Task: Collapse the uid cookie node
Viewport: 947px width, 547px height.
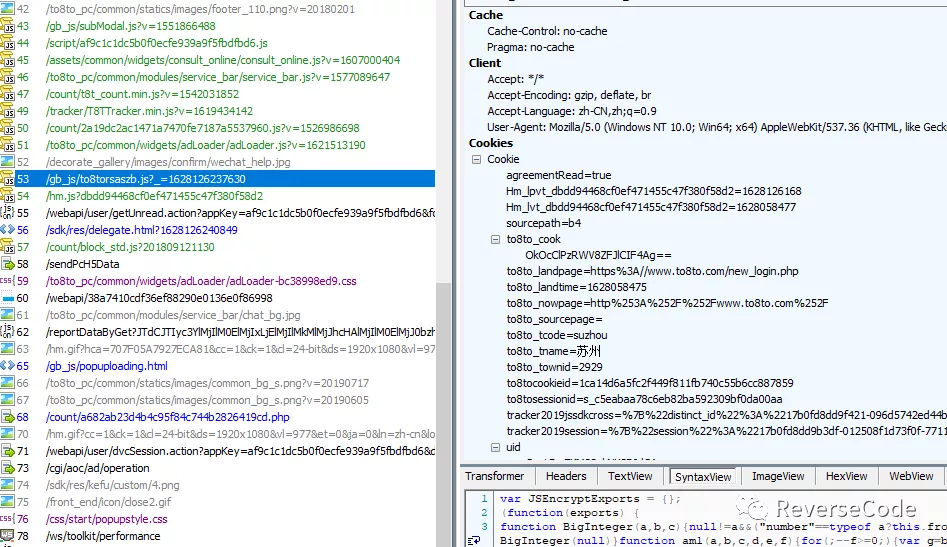Action: click(x=495, y=447)
